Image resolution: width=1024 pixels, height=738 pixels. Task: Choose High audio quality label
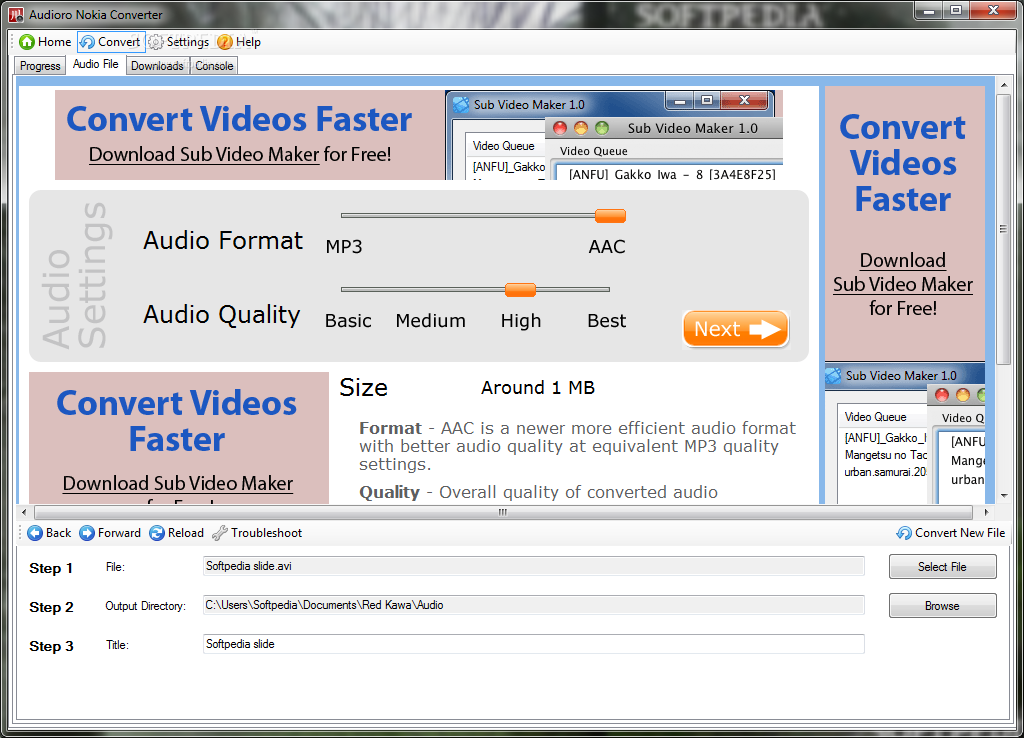520,321
